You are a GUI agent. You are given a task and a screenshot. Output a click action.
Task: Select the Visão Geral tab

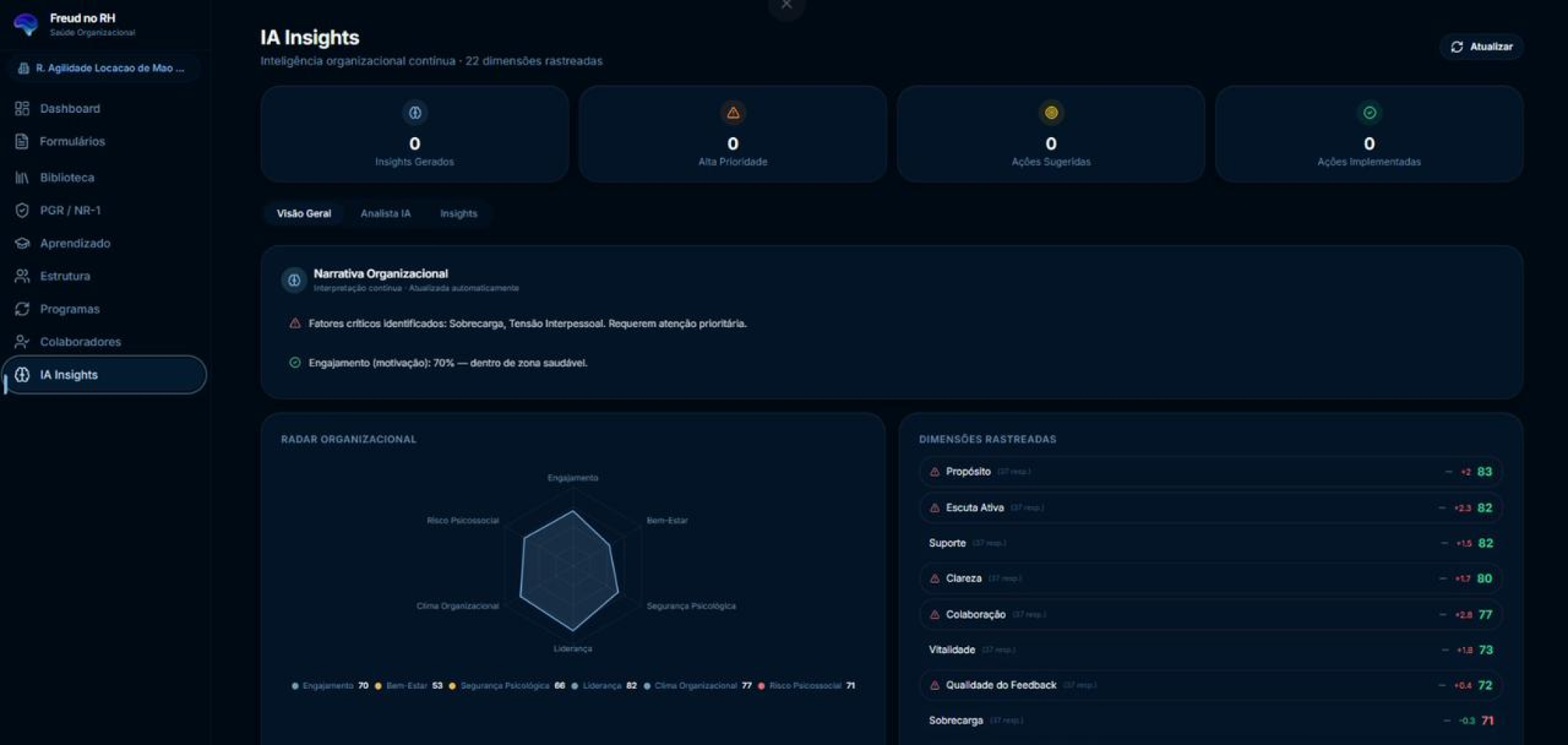pyautogui.click(x=304, y=214)
